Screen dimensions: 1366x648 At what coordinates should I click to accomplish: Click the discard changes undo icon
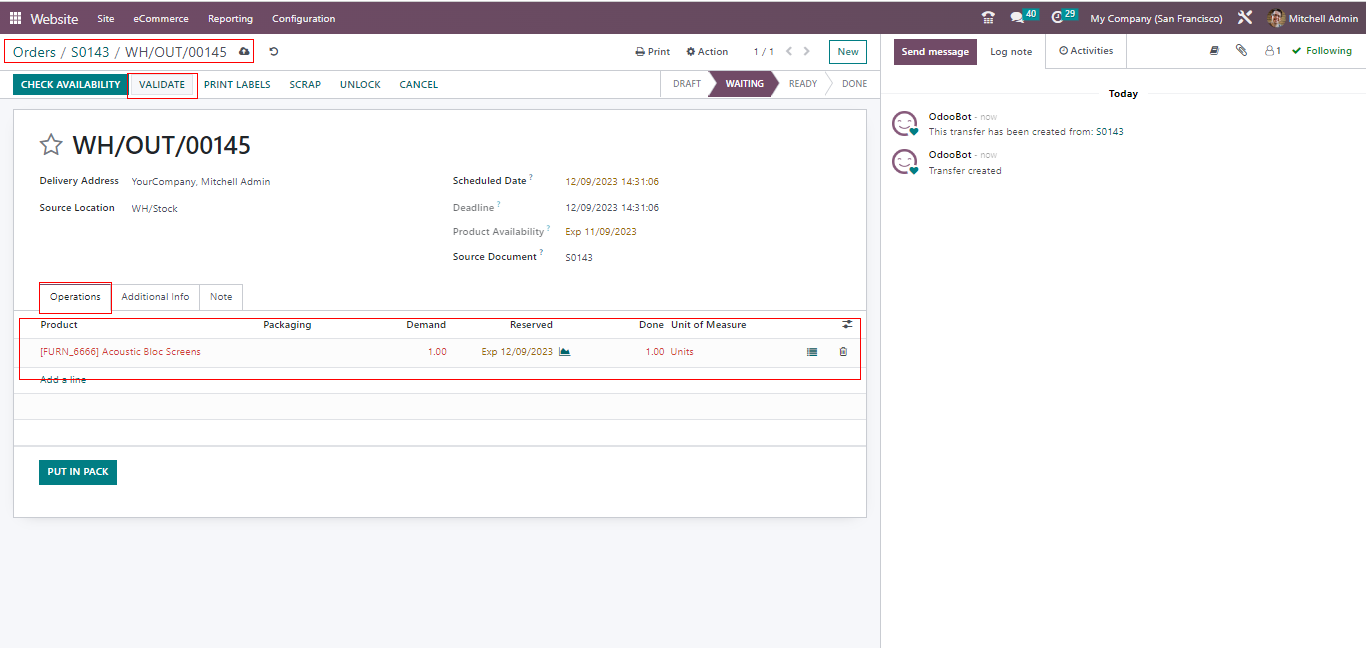[274, 52]
